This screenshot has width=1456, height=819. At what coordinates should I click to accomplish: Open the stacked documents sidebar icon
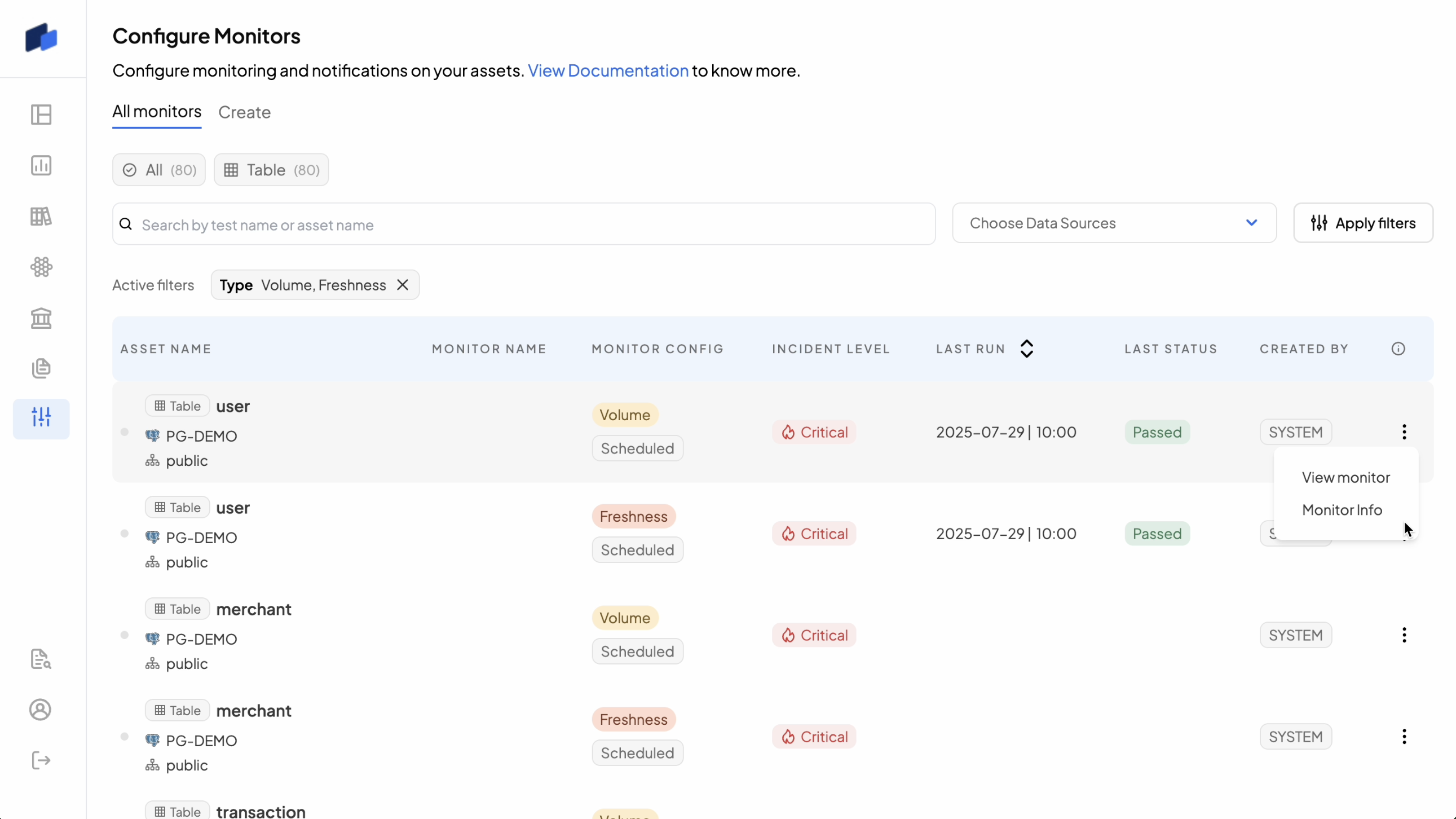click(41, 368)
